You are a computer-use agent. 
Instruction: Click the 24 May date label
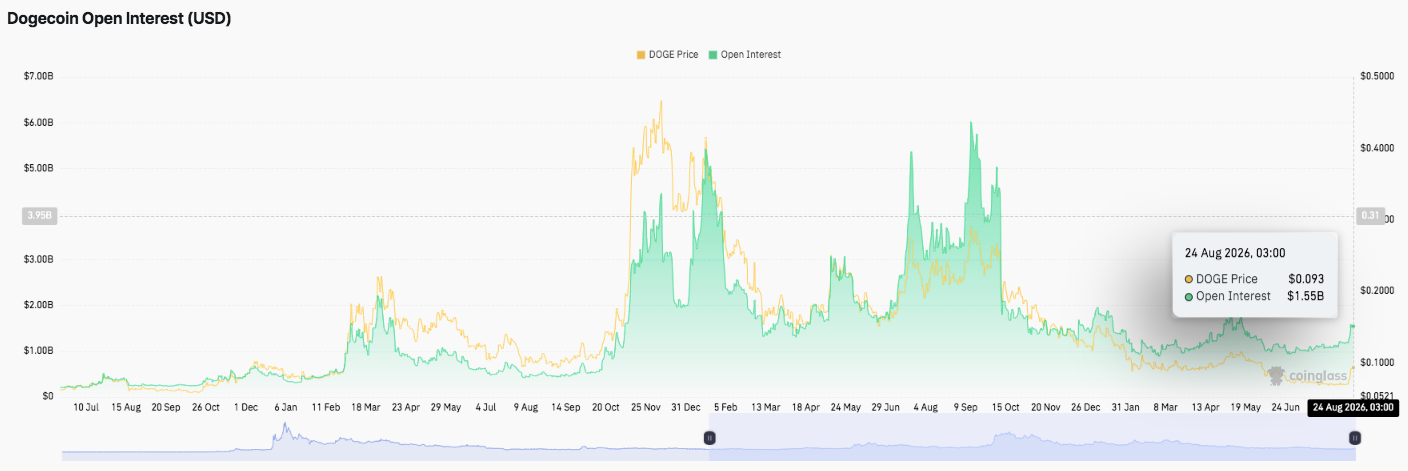[846, 408]
